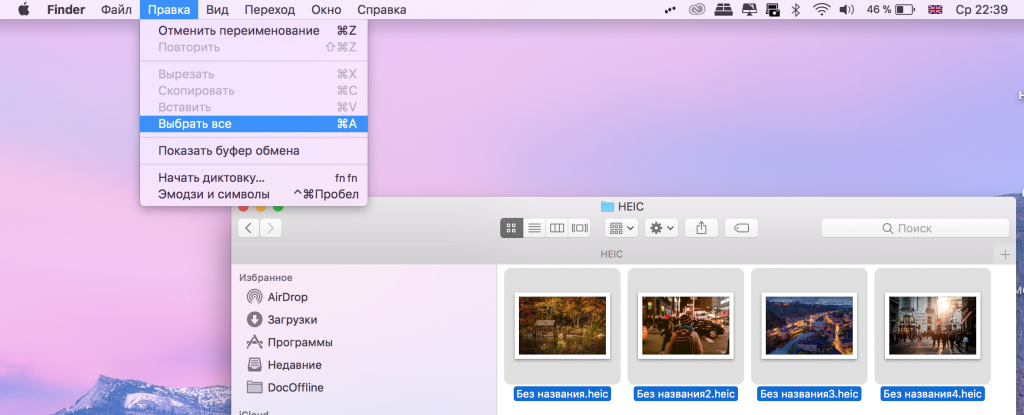Switch Finder to list view
Viewport: 1024px width, 415px height.
click(x=534, y=228)
